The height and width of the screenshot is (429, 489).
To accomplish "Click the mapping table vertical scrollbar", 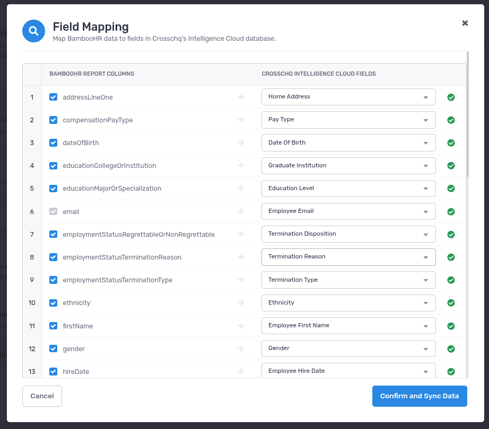I will (468, 114).
